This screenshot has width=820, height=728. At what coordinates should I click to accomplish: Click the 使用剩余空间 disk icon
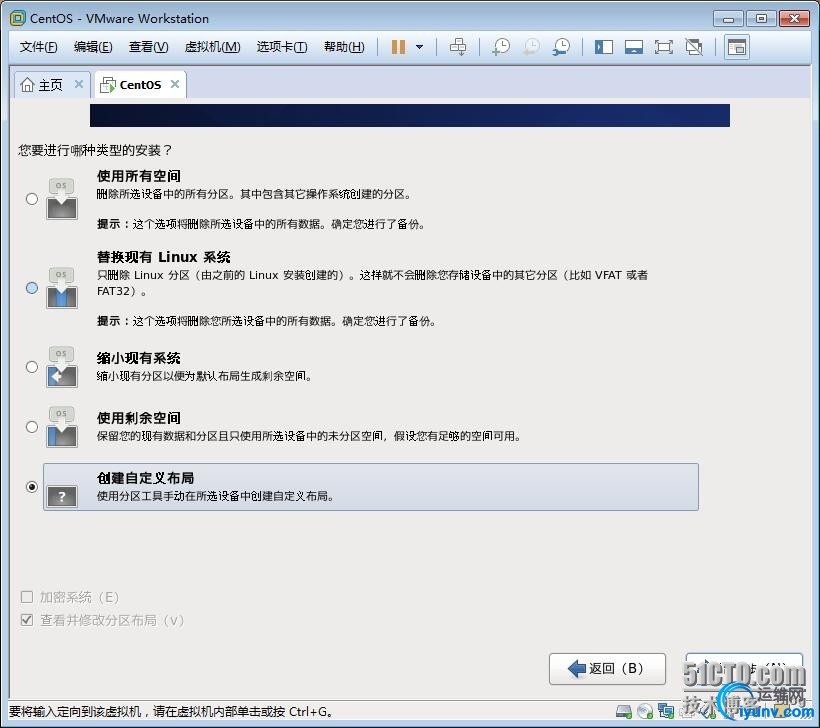coord(62,427)
